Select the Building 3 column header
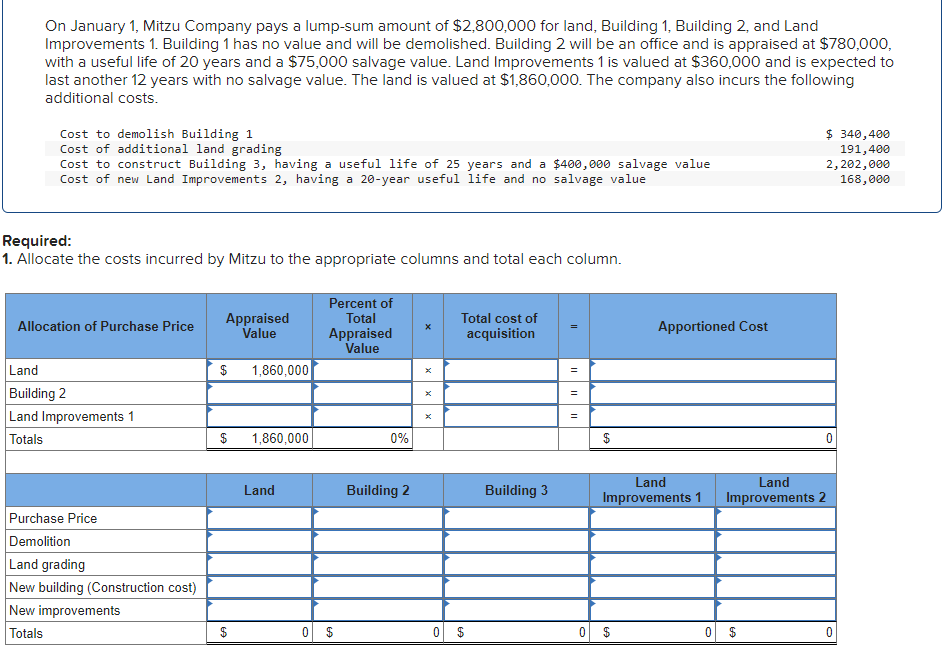Viewport: 947px width, 663px height. tap(517, 490)
